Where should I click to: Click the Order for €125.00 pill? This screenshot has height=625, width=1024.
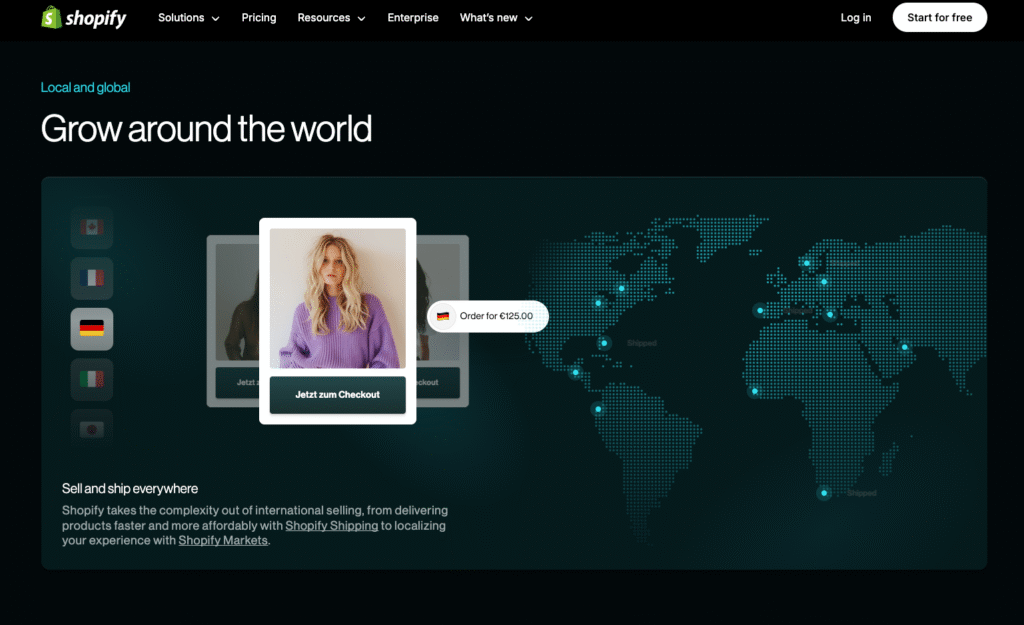pos(488,316)
